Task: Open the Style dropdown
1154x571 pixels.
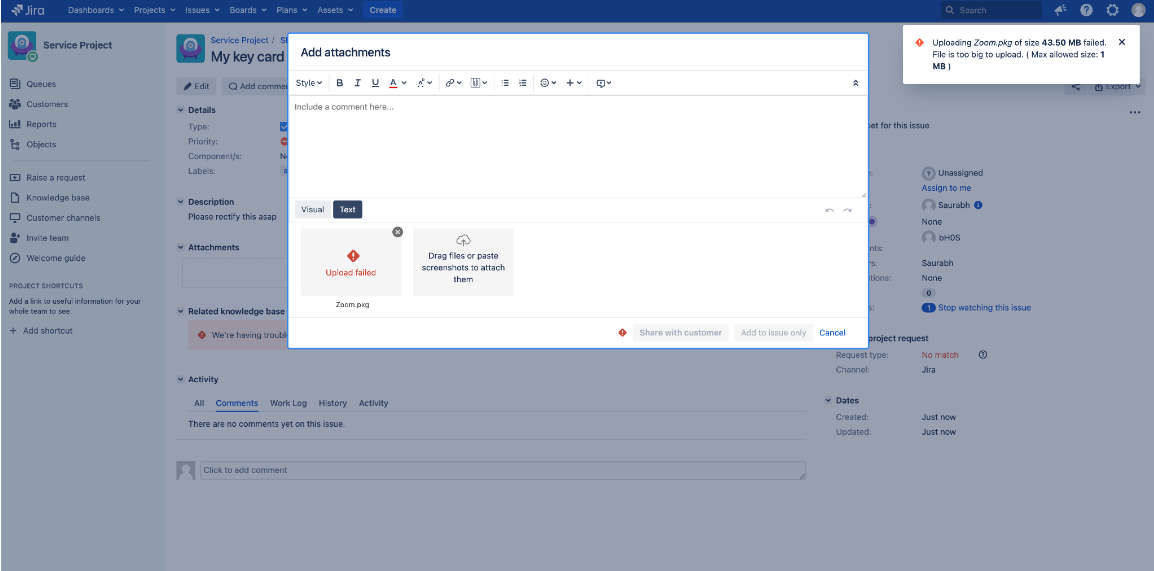Action: coord(309,83)
